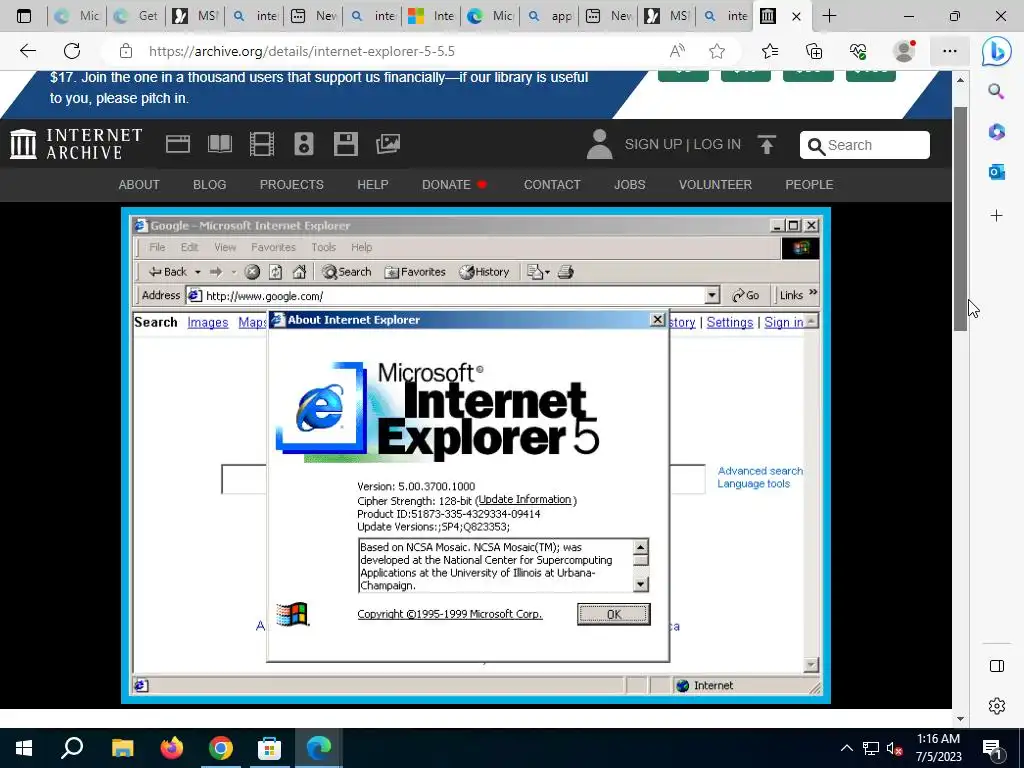Expand the IE5 Links toolbar chevron
1024x768 pixels.
tap(813, 293)
